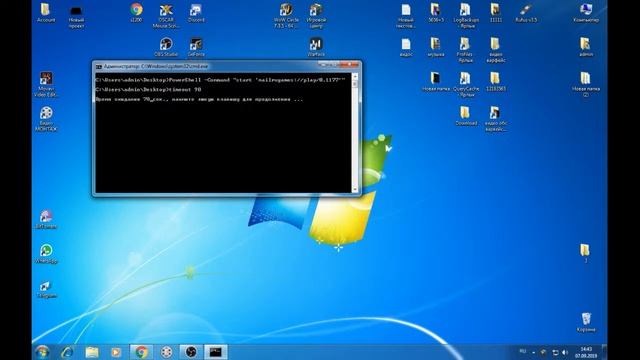Open the OSCAR Mouse shortcut

(166, 16)
